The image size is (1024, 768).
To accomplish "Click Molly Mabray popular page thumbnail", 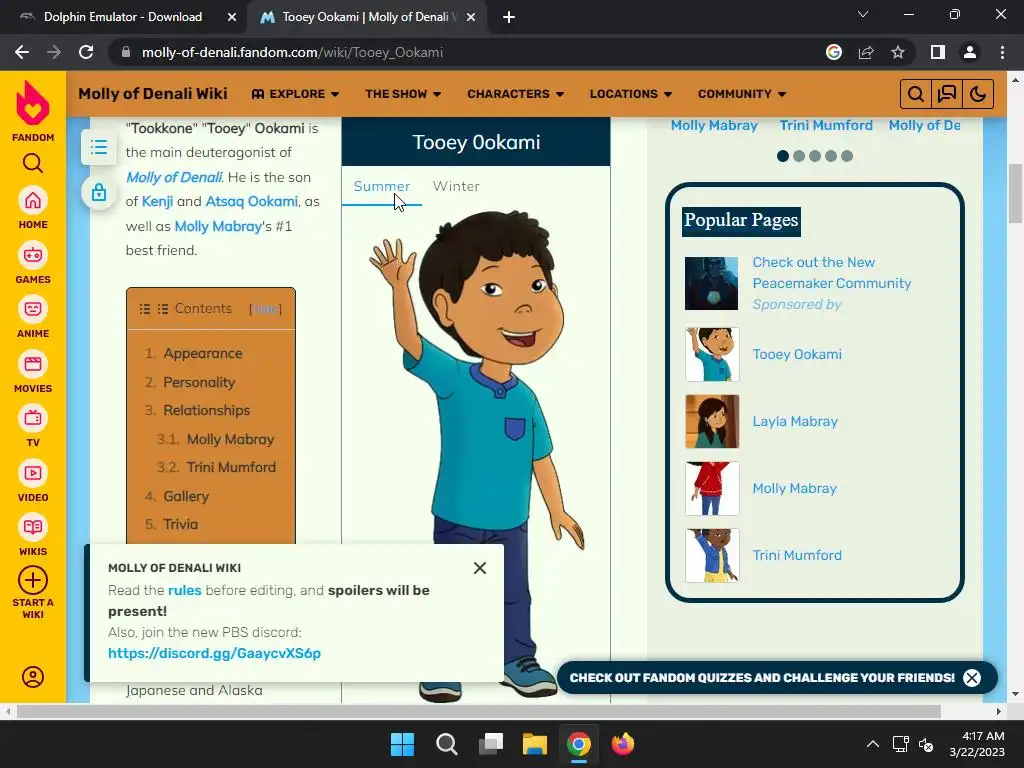I will (x=712, y=488).
